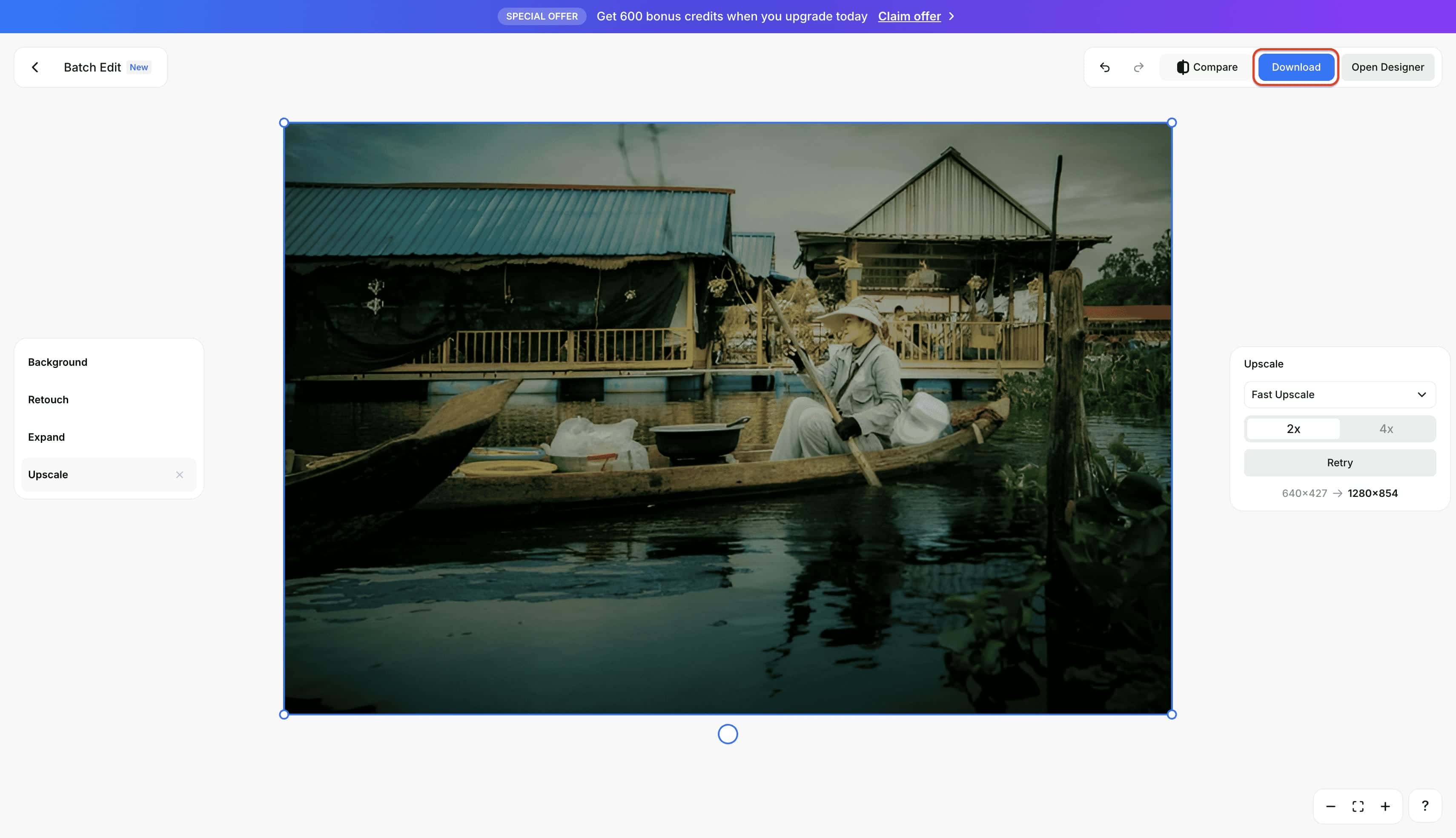Select the 4x upscale option
Viewport: 1456px width, 838px height.
pyautogui.click(x=1386, y=429)
